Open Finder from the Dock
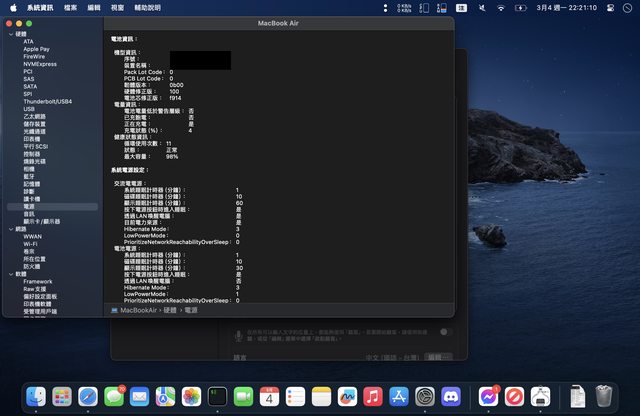This screenshot has height=416, width=640. 36,396
